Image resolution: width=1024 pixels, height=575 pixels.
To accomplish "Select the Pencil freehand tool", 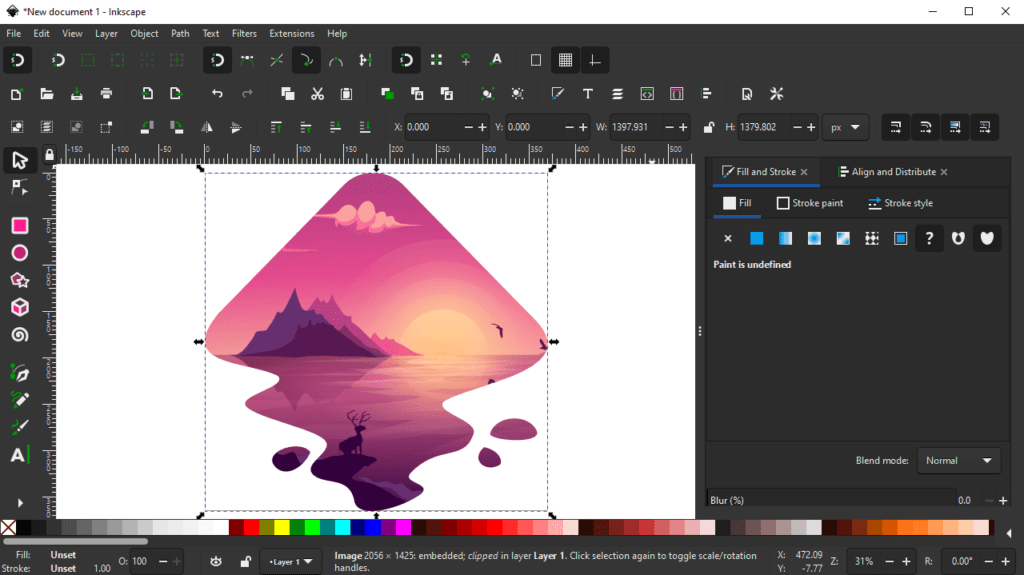I will 20,399.
